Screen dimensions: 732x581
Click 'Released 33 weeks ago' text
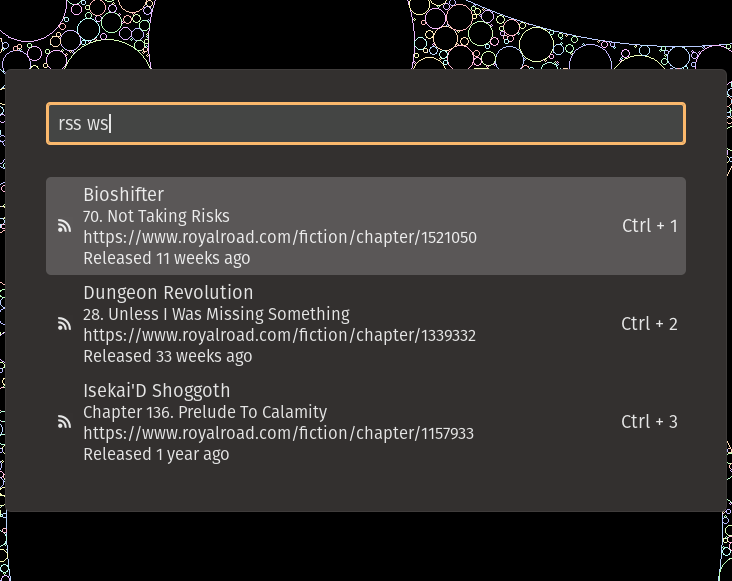coord(167,356)
